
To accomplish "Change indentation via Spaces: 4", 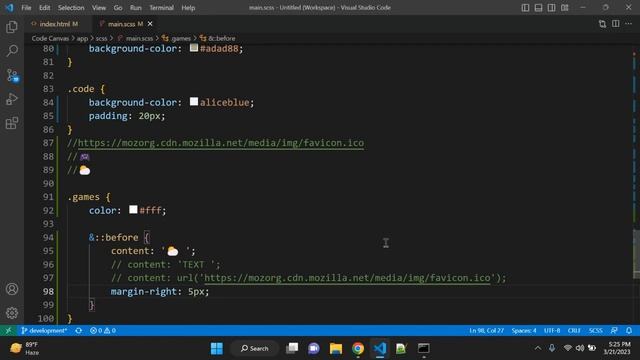I will (524, 330).
